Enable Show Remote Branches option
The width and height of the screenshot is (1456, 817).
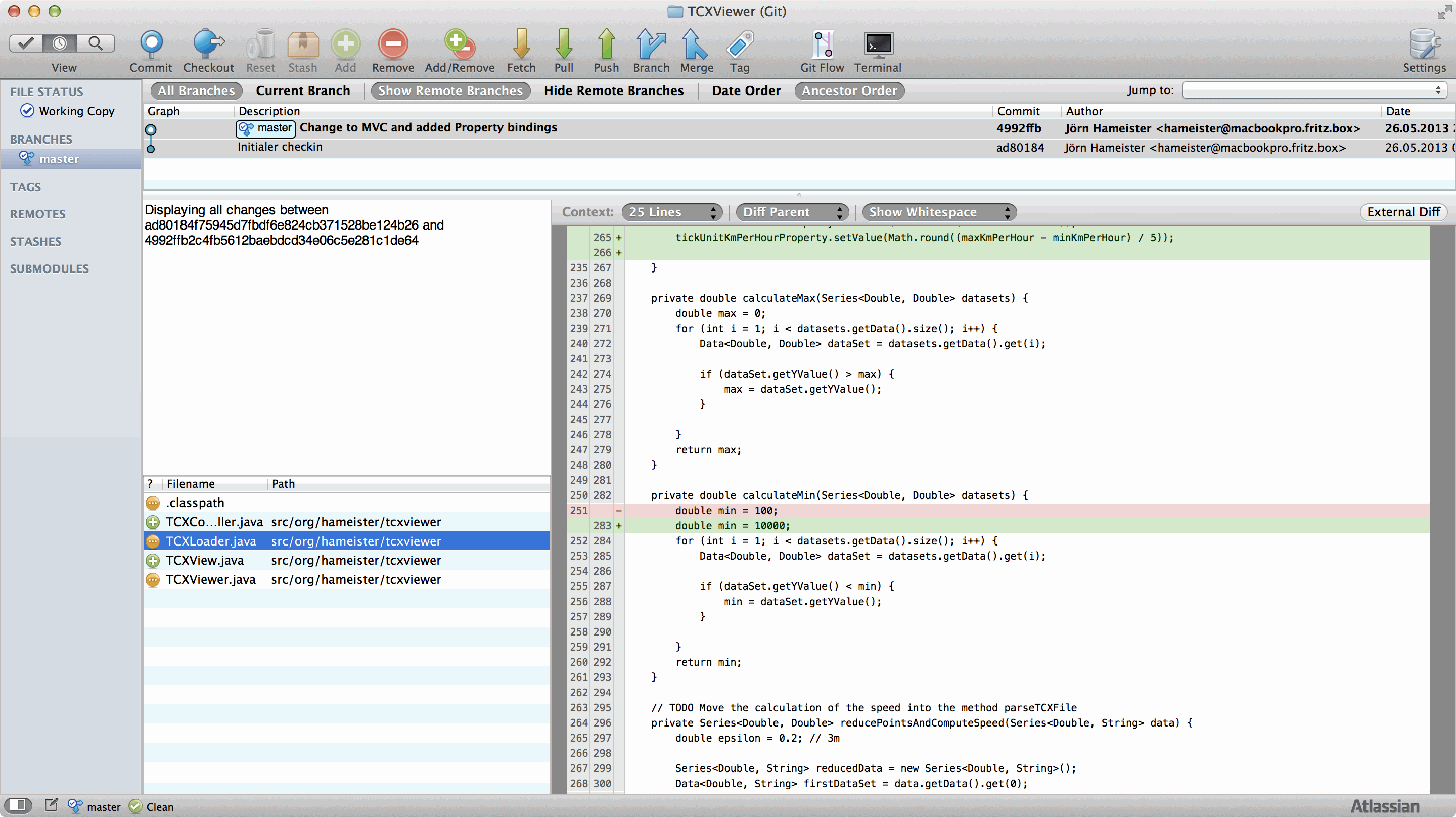pyautogui.click(x=450, y=91)
